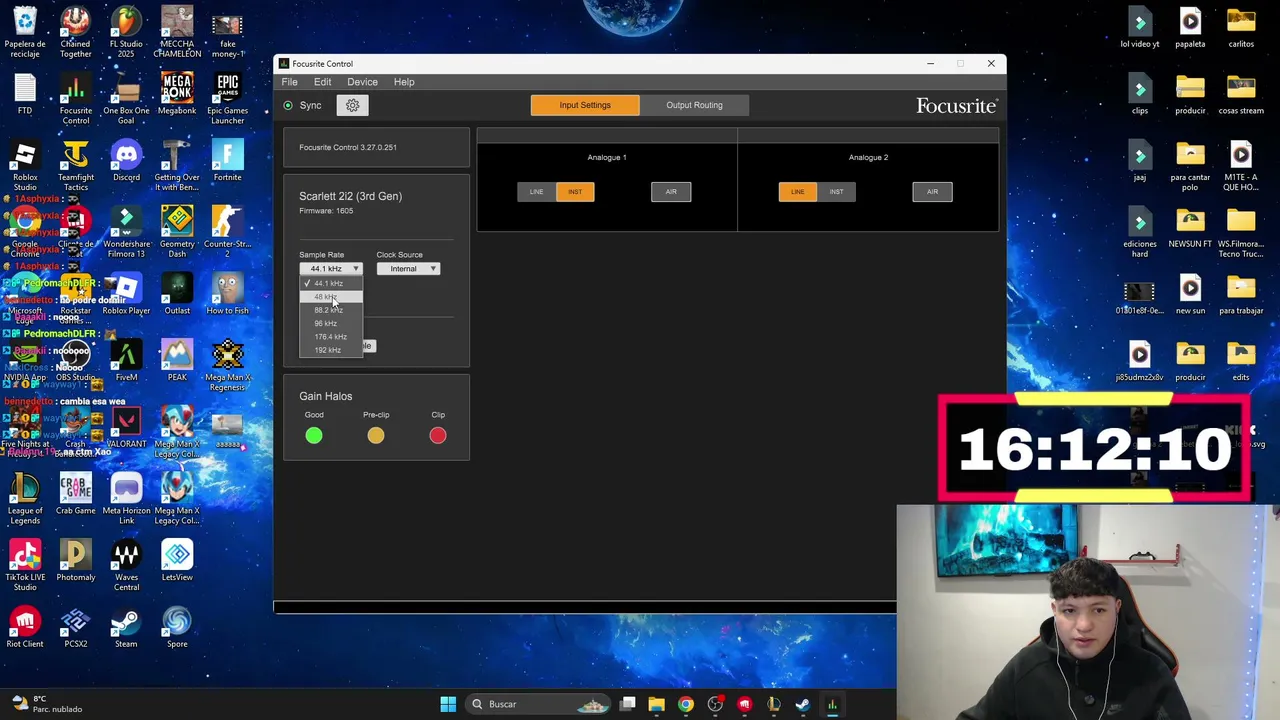Screen dimensions: 1280x720
Task: Launch the PEAK desktop shortcut
Action: [x=177, y=361]
